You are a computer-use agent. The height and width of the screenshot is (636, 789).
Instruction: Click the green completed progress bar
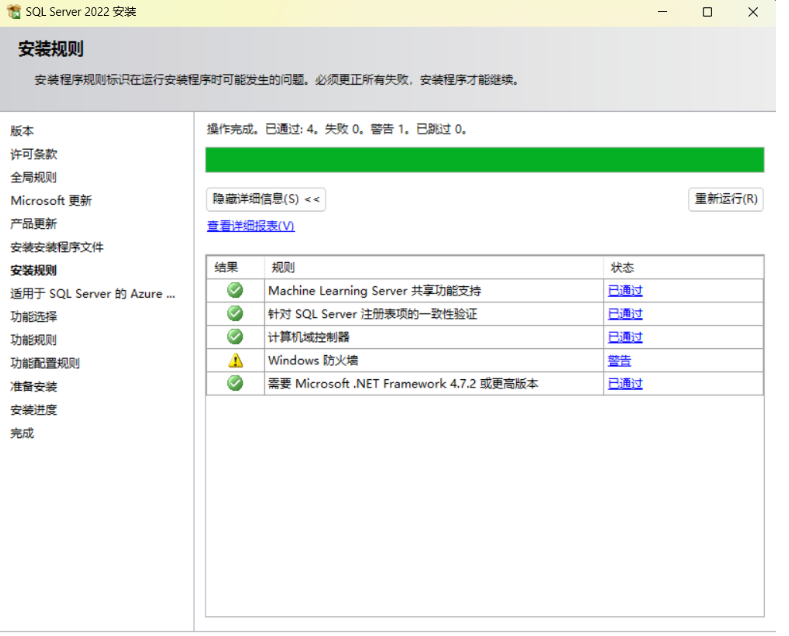pyautogui.click(x=485, y=160)
